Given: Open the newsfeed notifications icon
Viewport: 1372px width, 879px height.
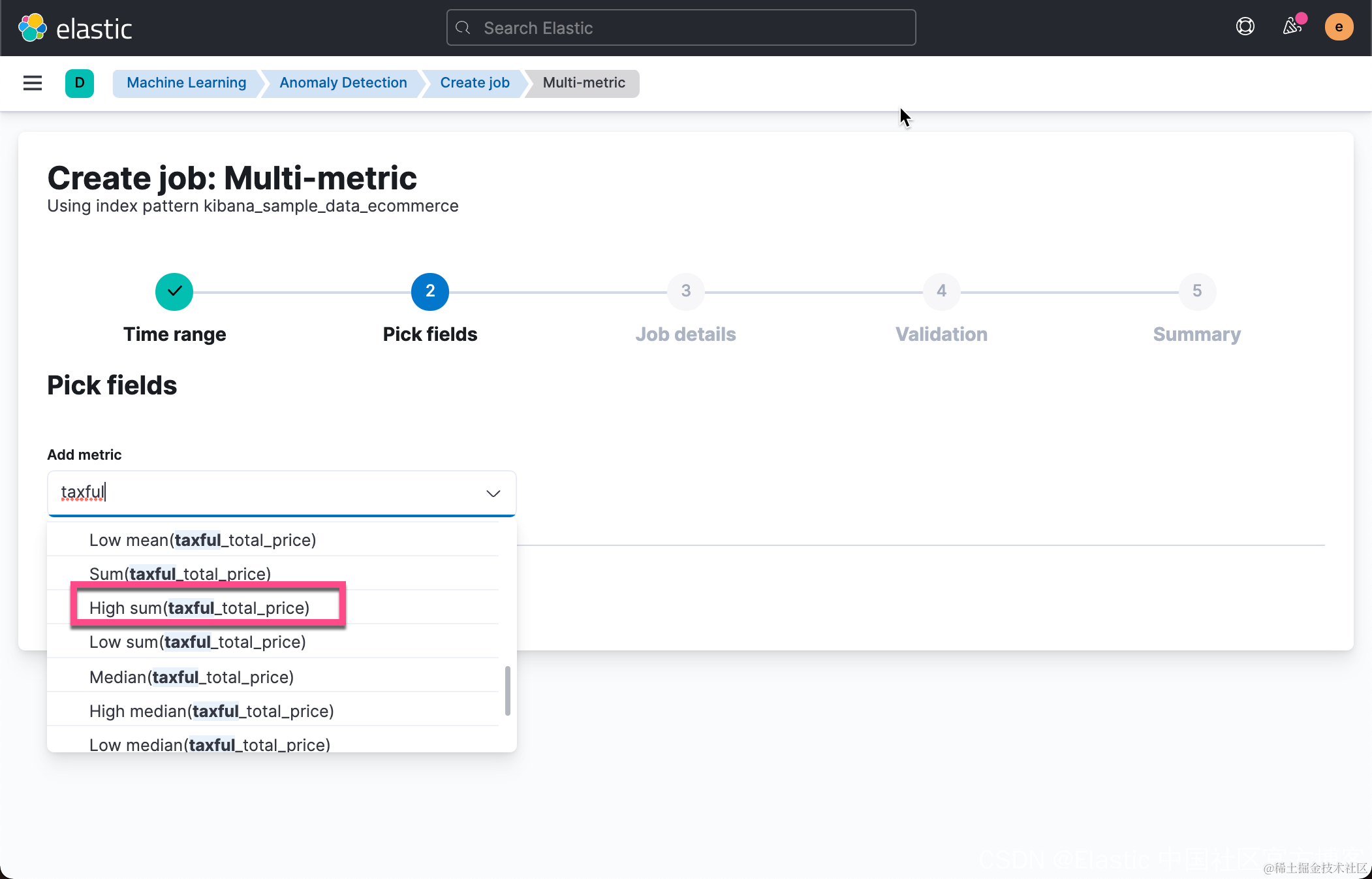Looking at the screenshot, I should click(x=1292, y=27).
